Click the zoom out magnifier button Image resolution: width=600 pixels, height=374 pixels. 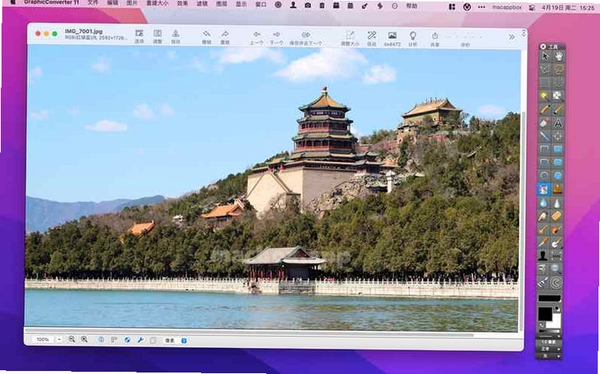click(x=72, y=339)
